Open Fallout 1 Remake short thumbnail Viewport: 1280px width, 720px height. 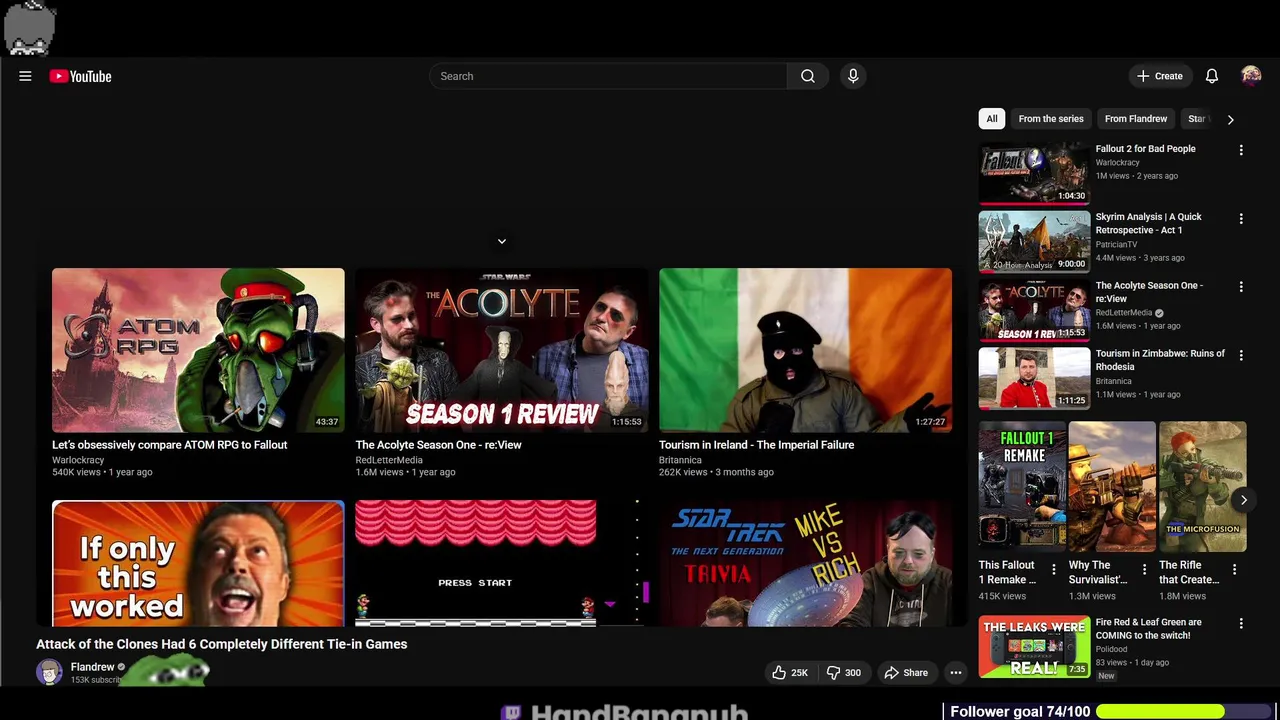point(1022,487)
